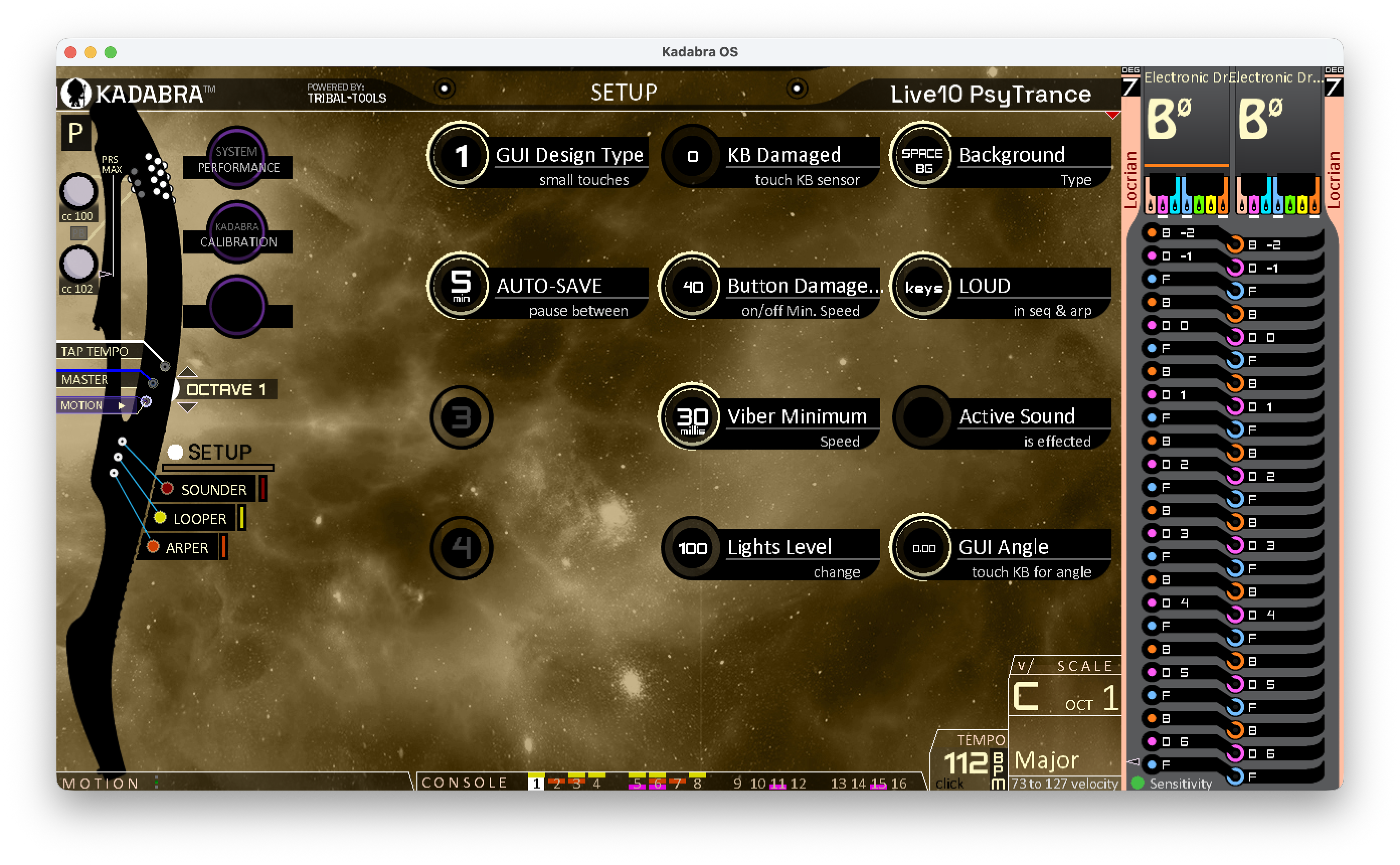Viewport: 1400px width, 865px height.
Task: Click the Lights Level 100 dial
Action: [692, 548]
